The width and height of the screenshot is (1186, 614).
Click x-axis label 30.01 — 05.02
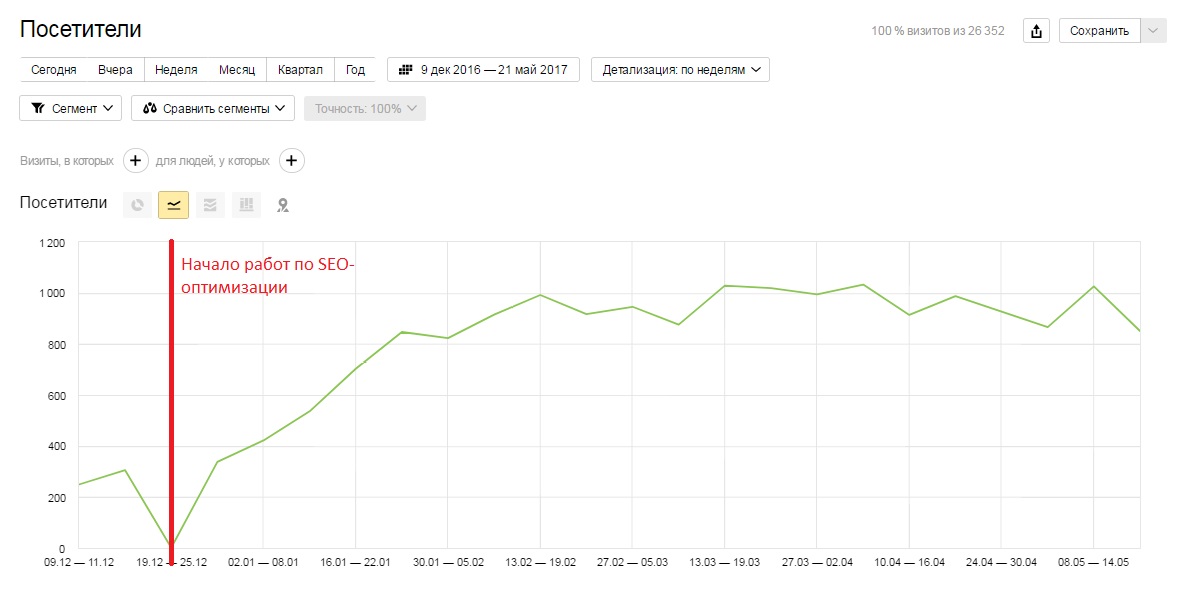click(x=448, y=563)
